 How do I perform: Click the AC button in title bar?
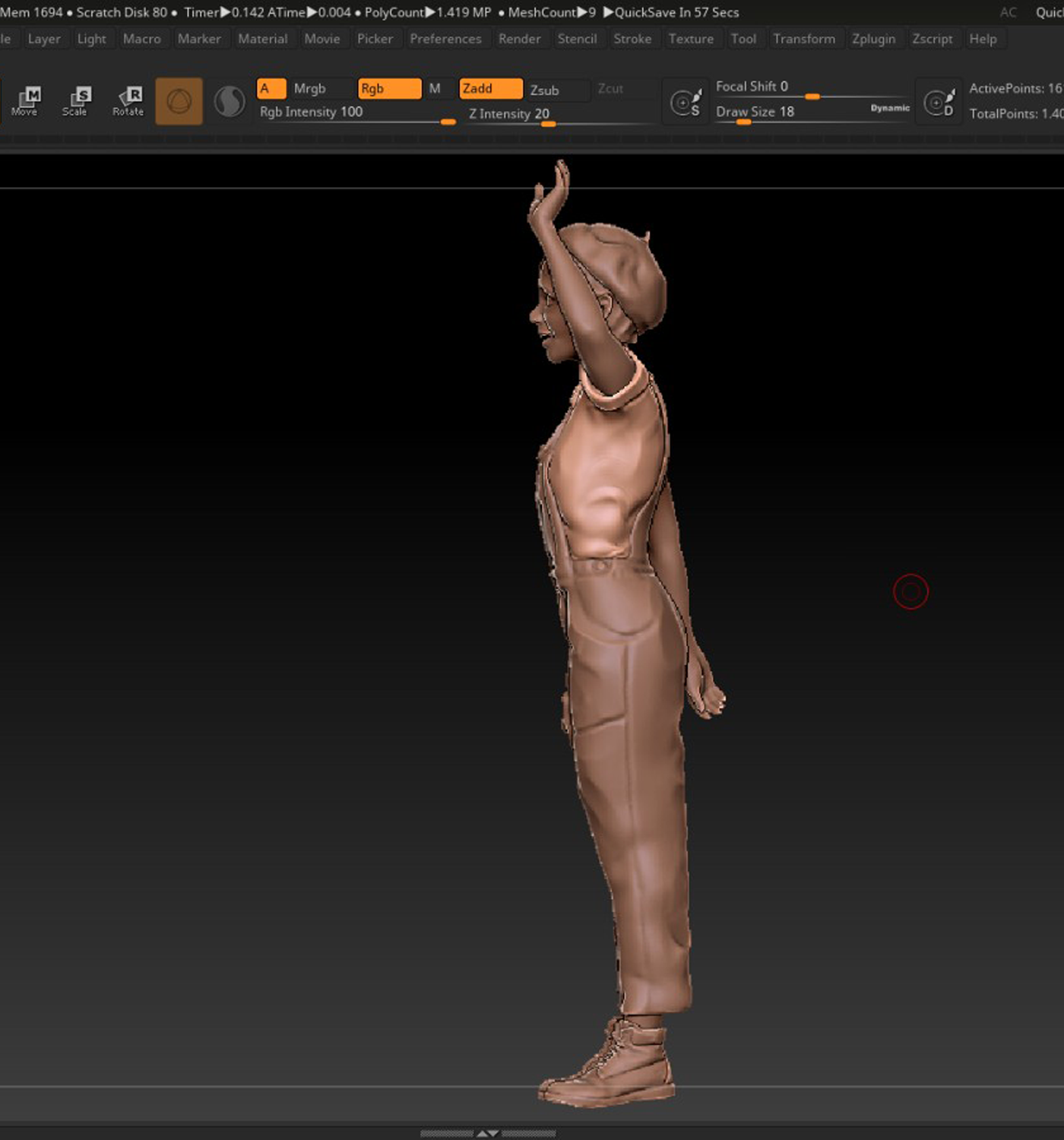click(1009, 12)
